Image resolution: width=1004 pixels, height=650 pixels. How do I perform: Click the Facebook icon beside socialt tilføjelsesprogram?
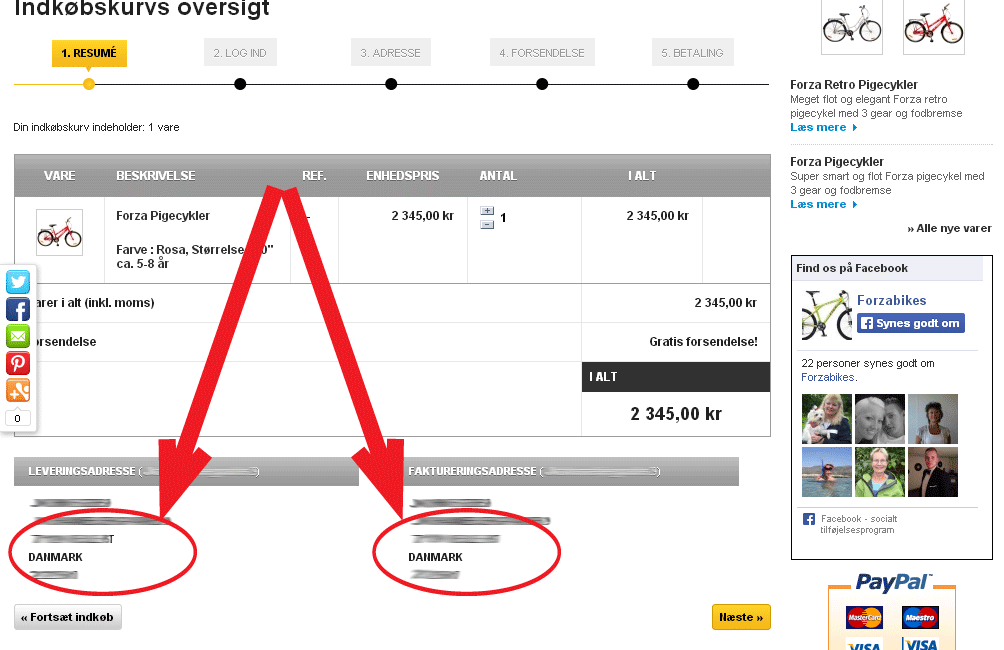809,519
